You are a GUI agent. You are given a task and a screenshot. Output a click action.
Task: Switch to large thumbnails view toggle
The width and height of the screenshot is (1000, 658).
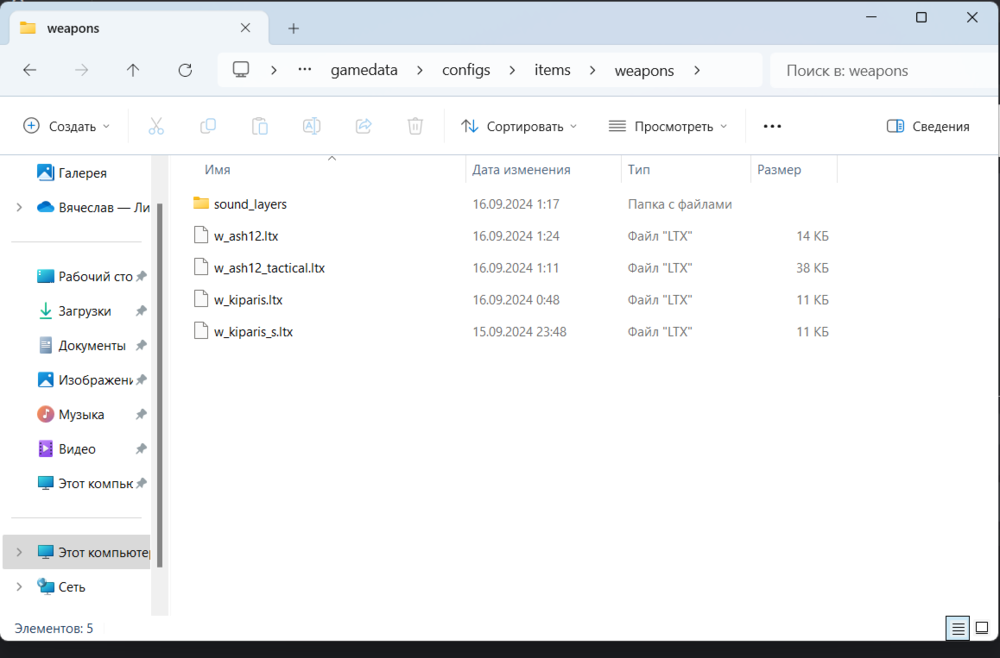coord(981,628)
